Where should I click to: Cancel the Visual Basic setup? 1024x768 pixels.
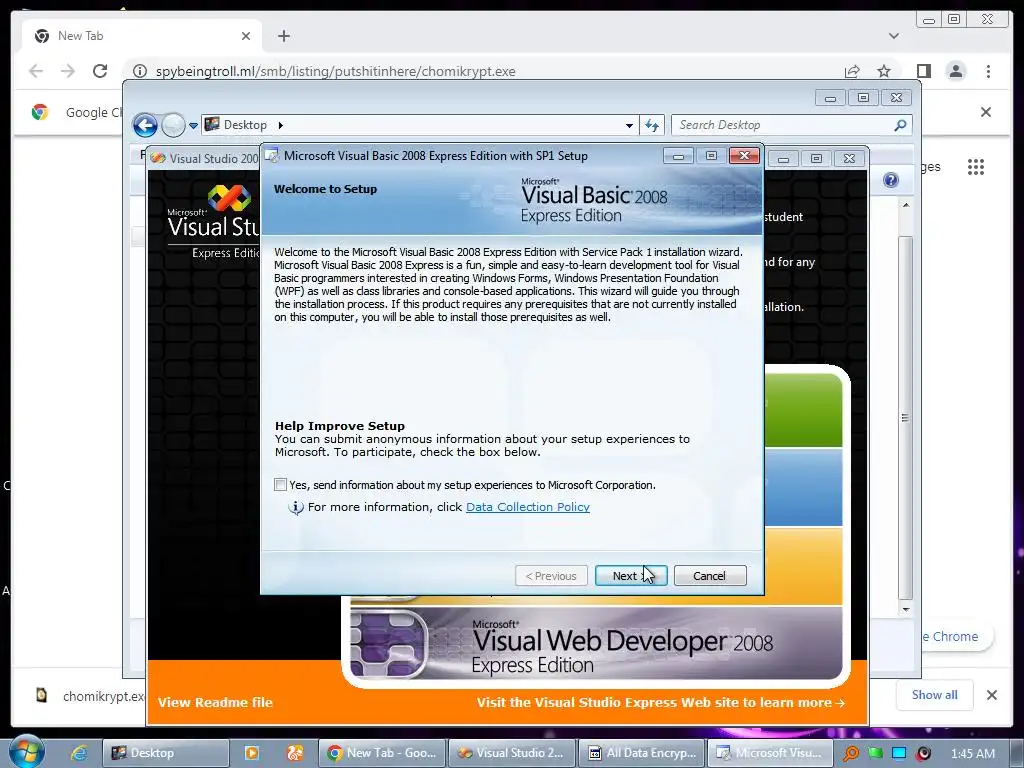710,575
